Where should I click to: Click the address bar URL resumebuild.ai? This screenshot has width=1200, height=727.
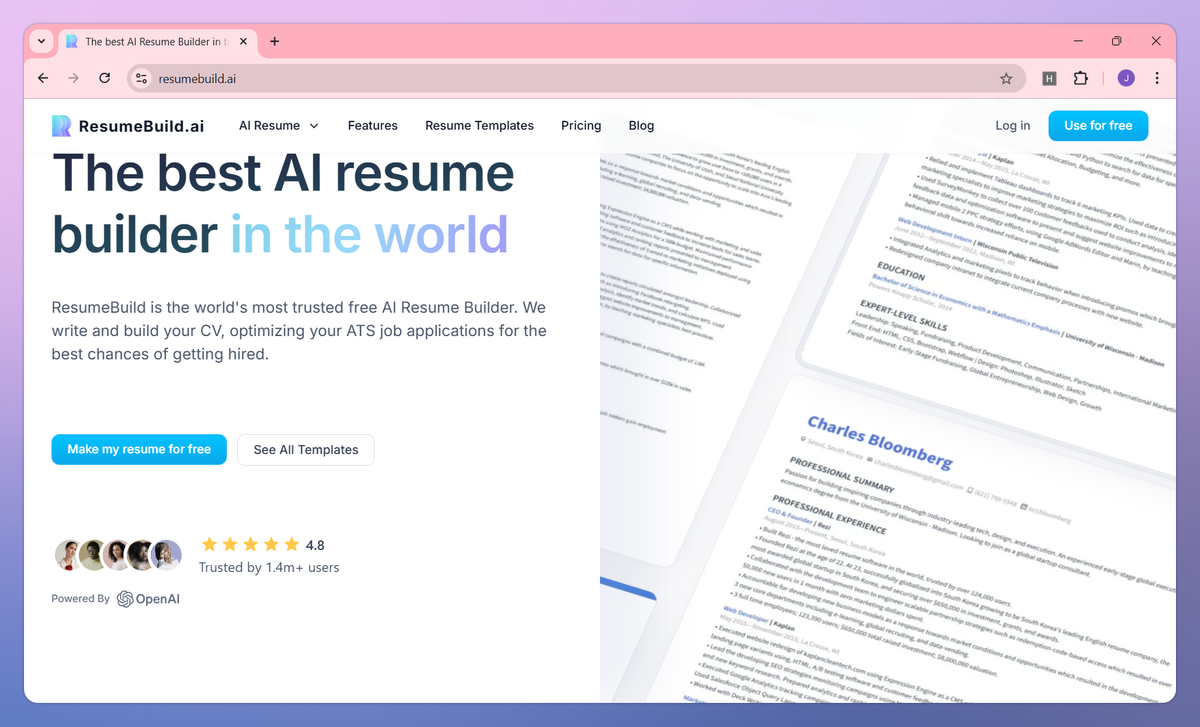pyautogui.click(x=197, y=78)
